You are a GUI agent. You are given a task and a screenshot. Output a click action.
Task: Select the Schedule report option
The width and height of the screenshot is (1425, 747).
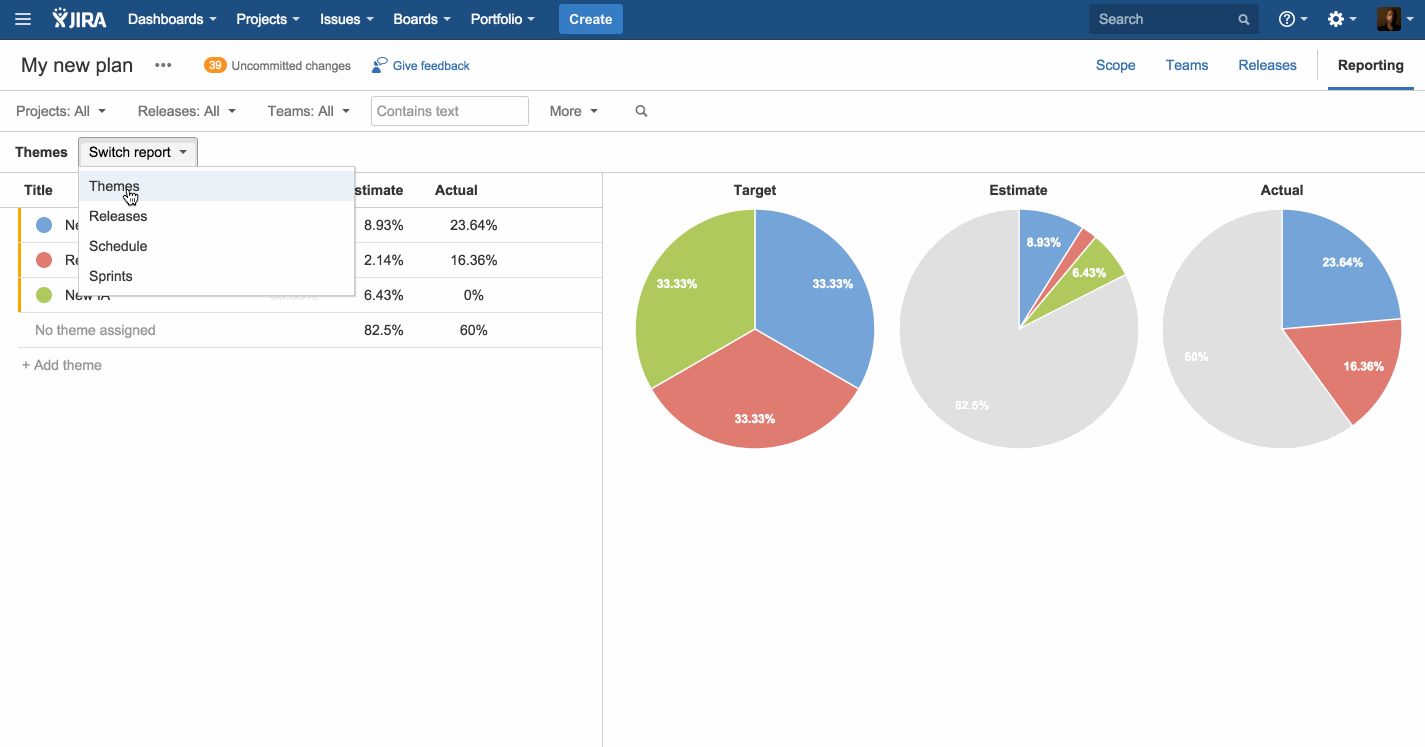tap(117, 246)
